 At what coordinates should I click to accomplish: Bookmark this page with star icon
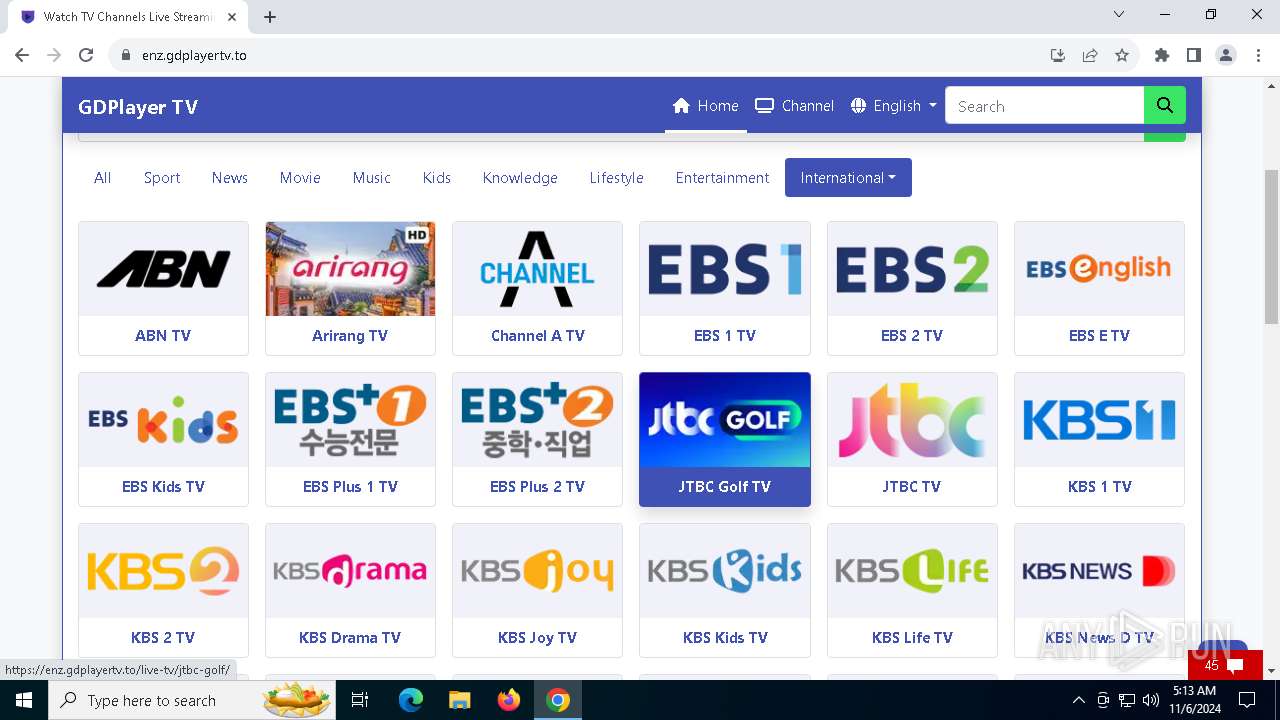coord(1122,55)
